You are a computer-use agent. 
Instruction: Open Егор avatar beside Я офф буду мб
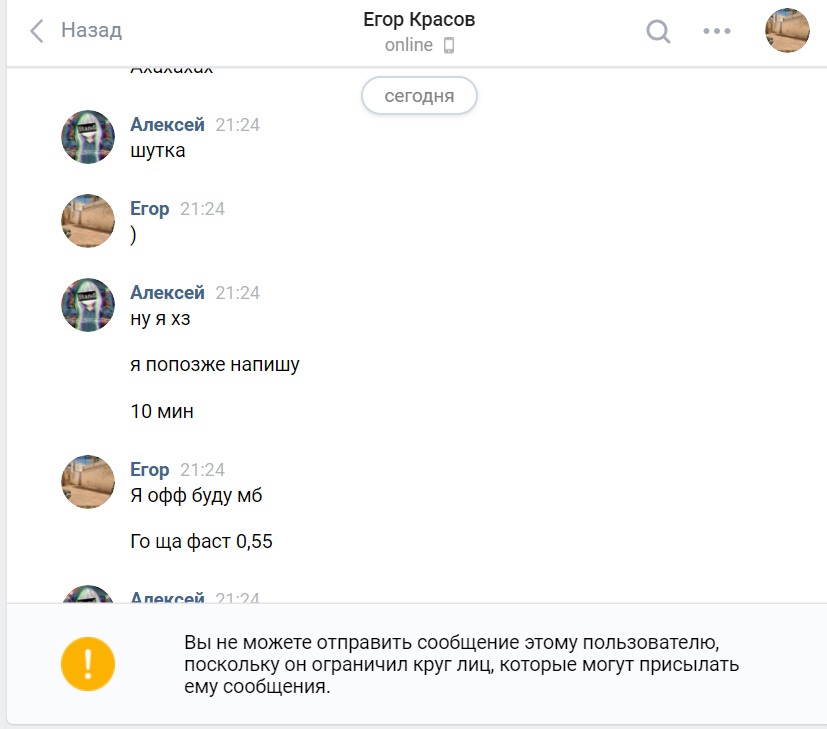coord(88,482)
